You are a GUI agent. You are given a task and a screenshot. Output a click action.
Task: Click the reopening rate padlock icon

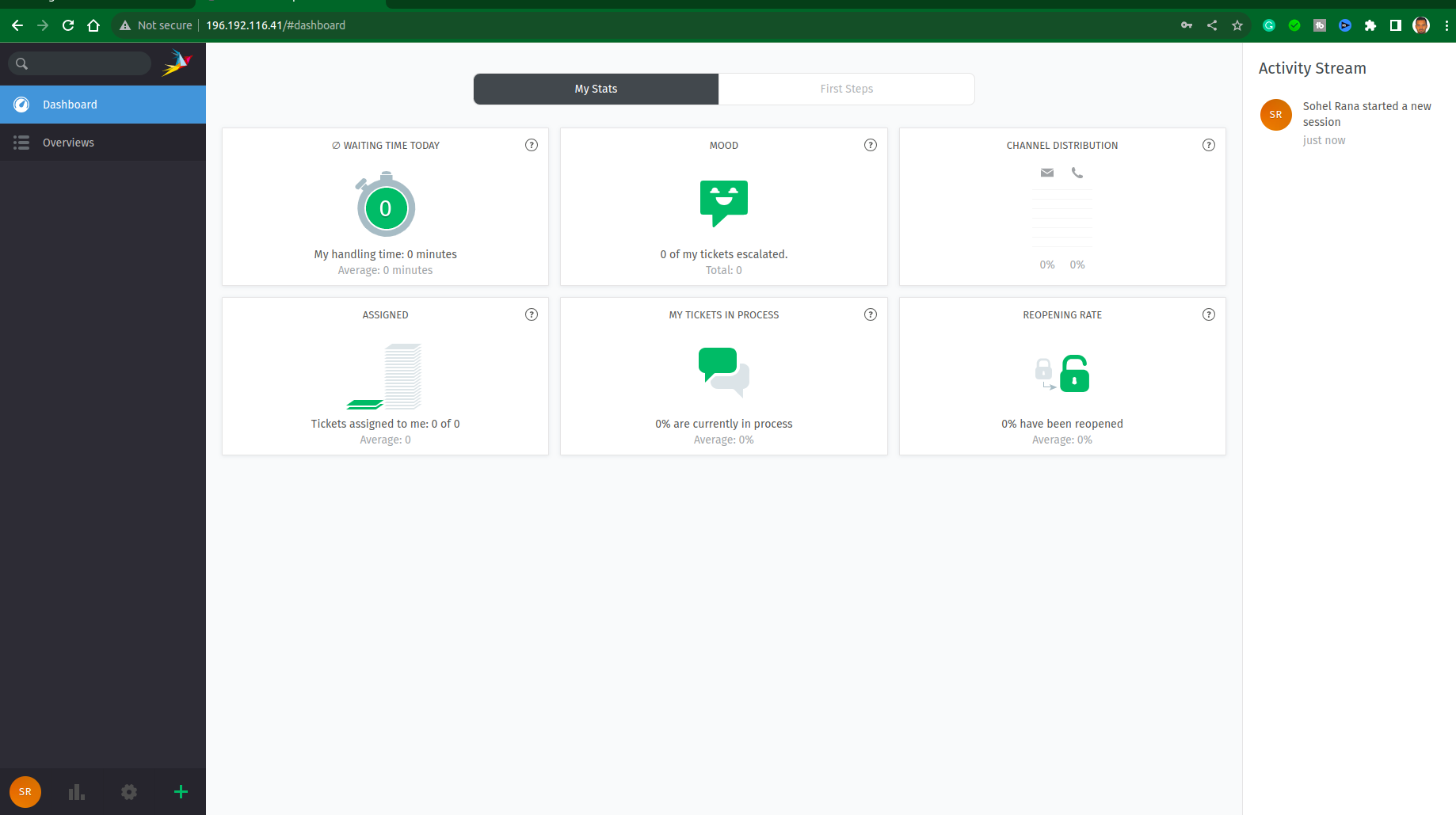(1062, 373)
